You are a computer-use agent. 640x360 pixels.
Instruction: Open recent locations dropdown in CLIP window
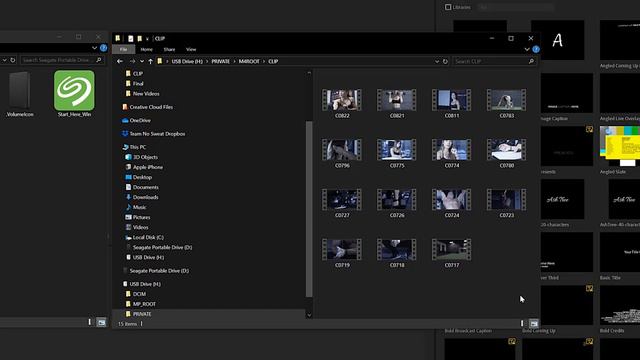142,61
